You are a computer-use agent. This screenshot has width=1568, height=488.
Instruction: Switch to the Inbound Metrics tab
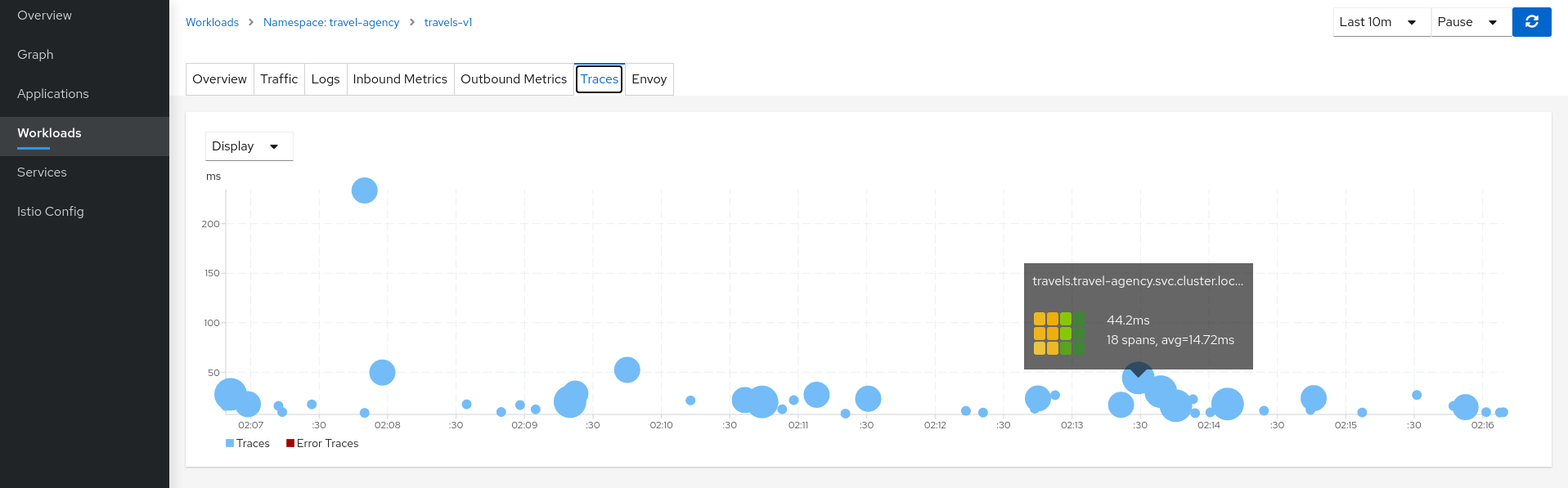point(400,79)
